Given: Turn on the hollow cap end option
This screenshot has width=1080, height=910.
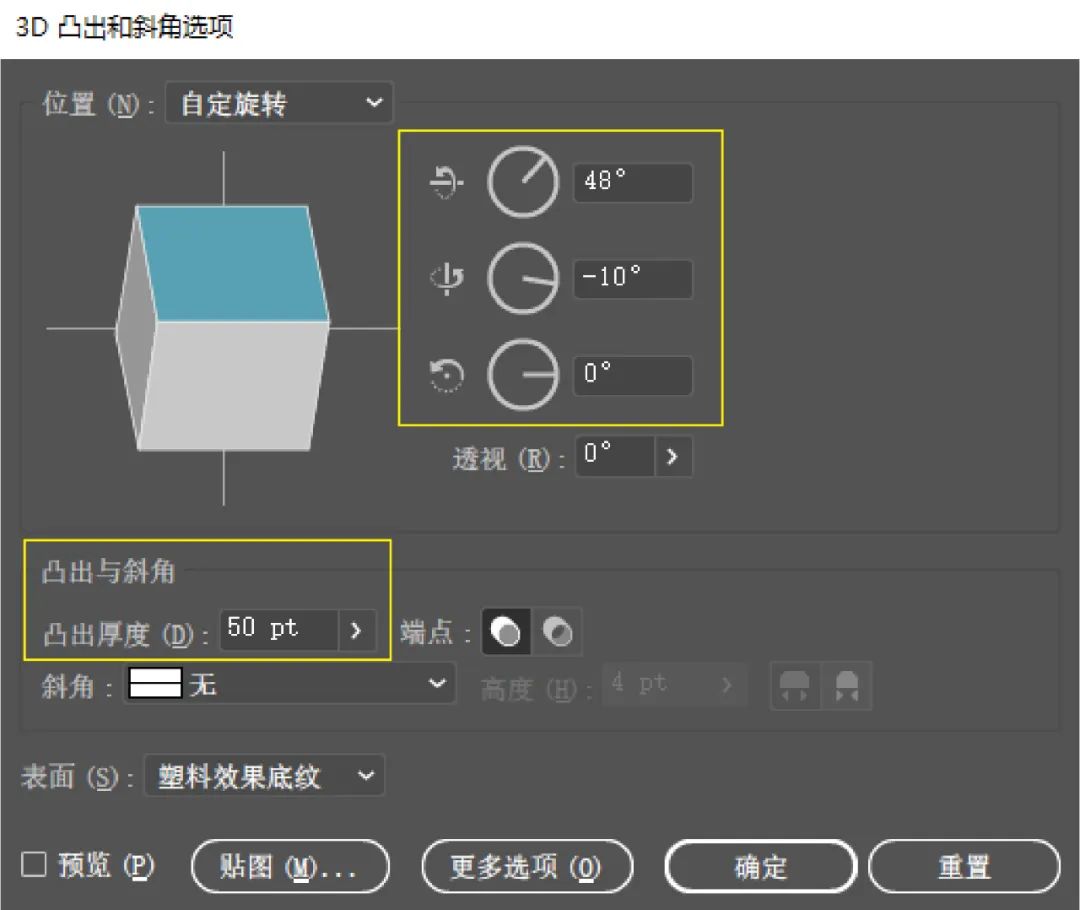Looking at the screenshot, I should pyautogui.click(x=557, y=631).
